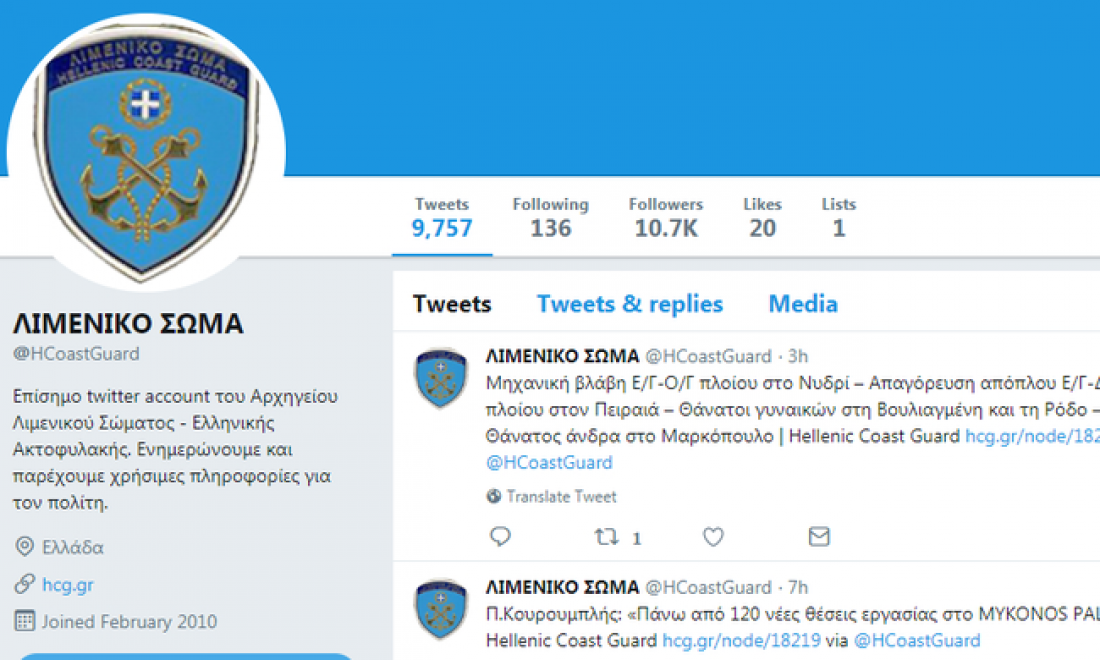
Task: Send first tweet via direct message envelope icon
Action: pyautogui.click(x=819, y=537)
